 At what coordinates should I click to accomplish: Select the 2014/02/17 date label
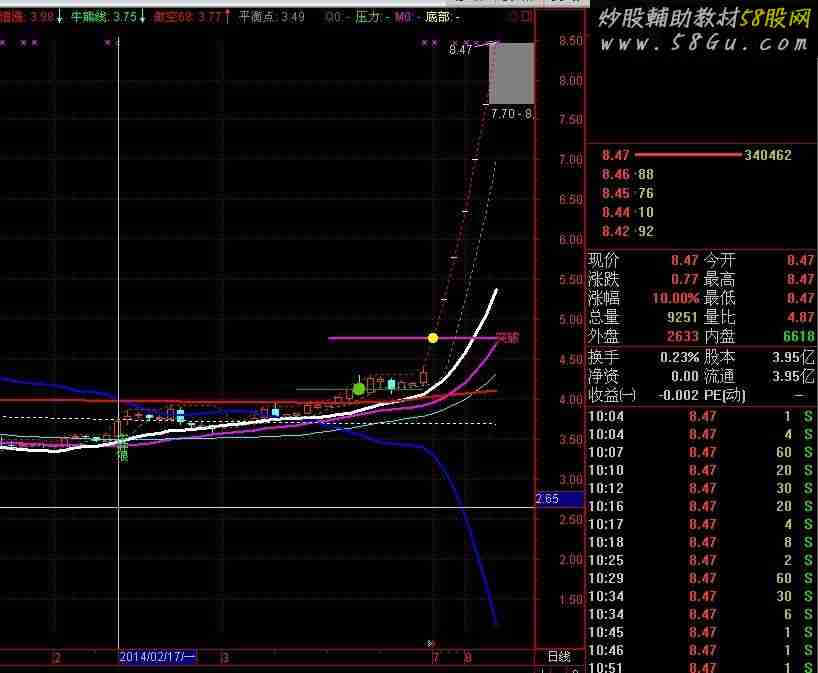pos(158,657)
